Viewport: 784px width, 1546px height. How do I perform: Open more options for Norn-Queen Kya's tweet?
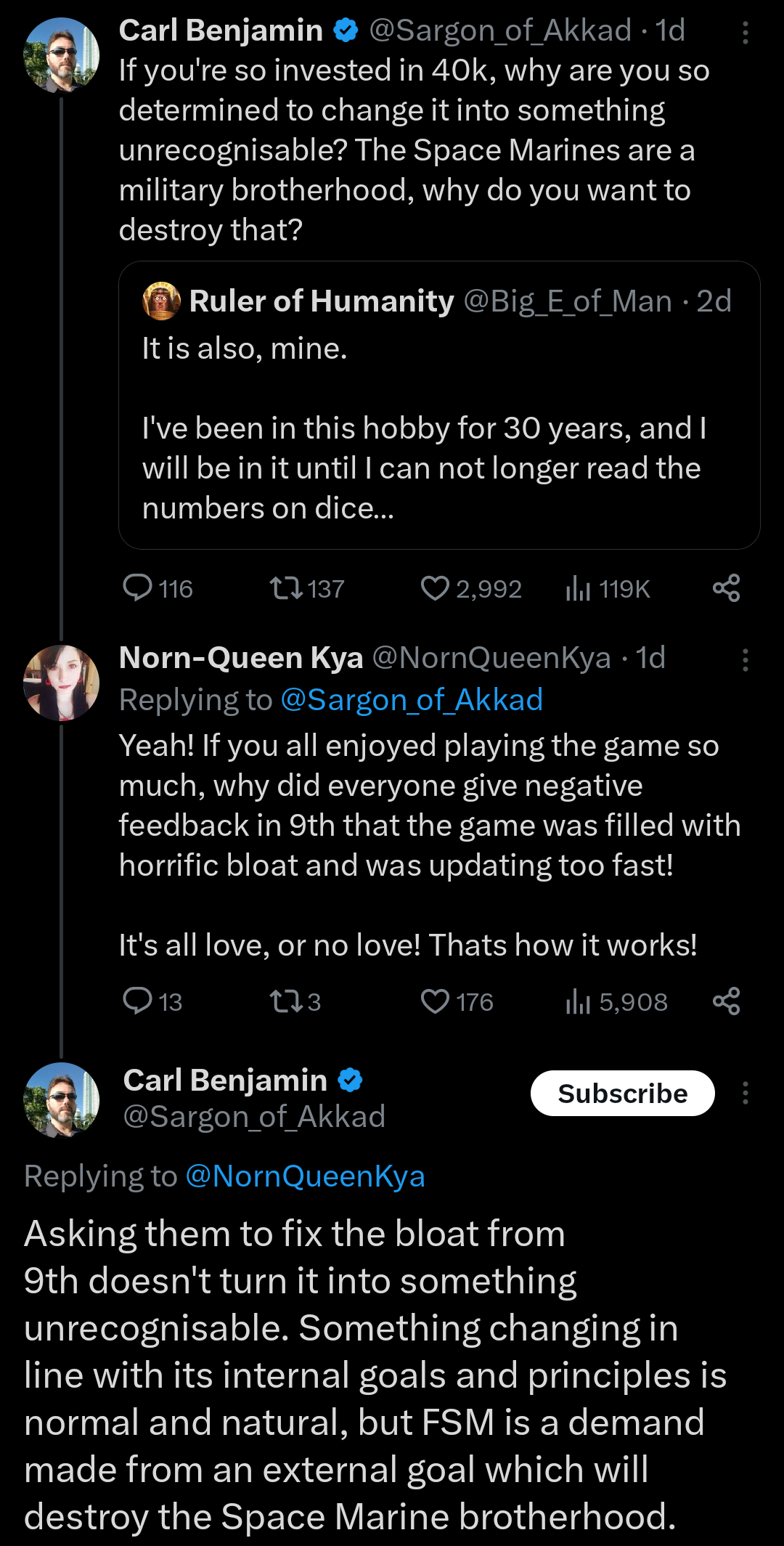pos(745,660)
